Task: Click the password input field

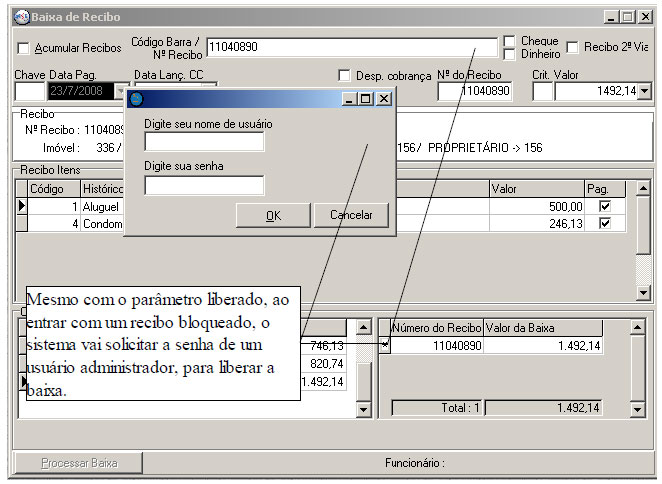Action: point(204,185)
